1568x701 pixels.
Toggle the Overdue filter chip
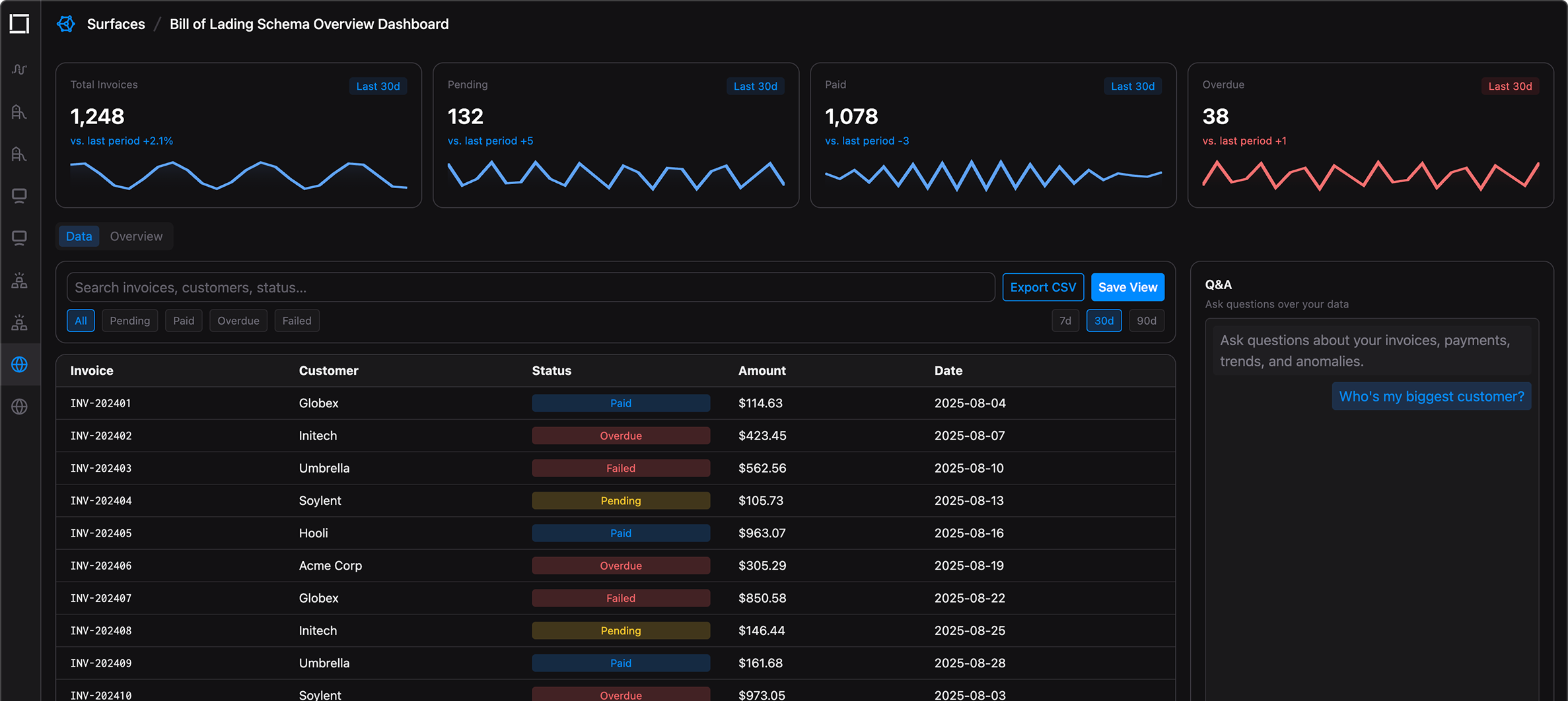click(238, 321)
